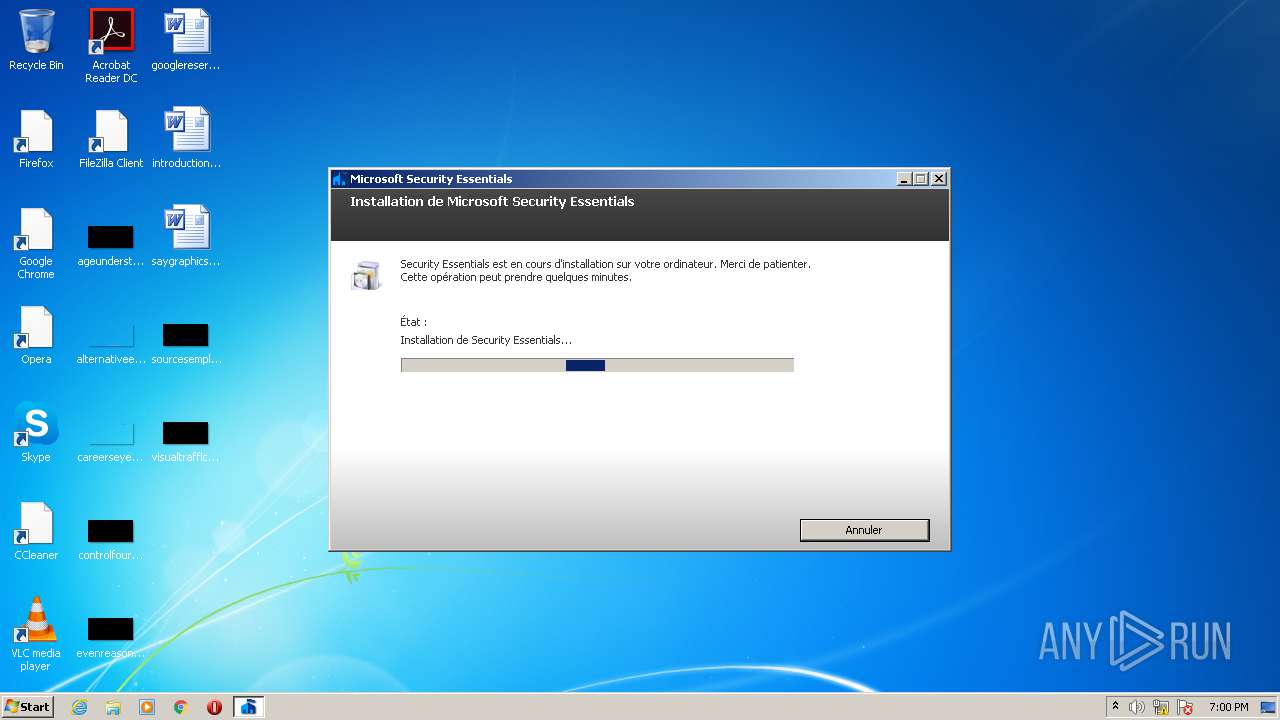Select the CCleaner desktop shortcut

tap(36, 531)
